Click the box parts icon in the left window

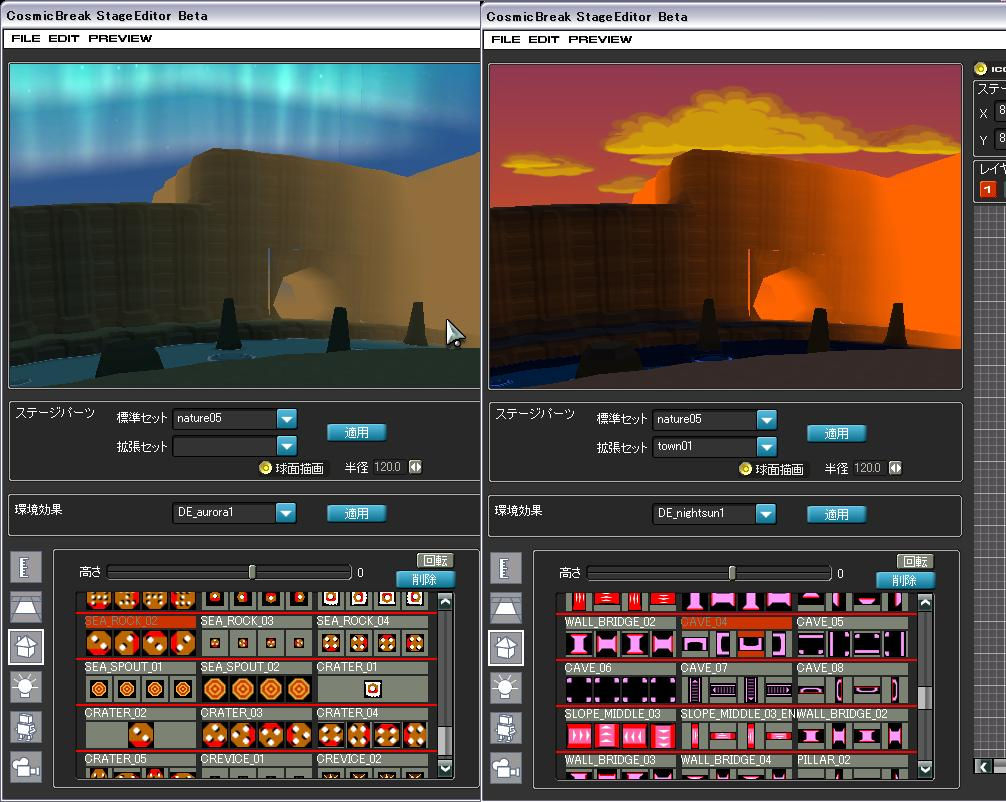tap(26, 647)
